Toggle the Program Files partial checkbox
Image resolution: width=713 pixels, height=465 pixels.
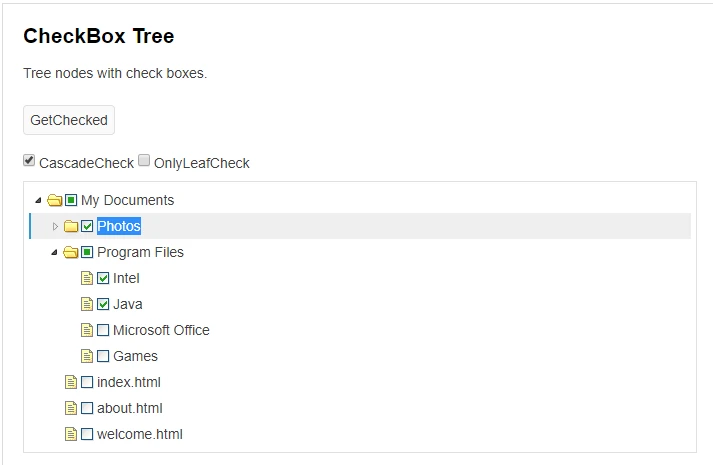87,252
